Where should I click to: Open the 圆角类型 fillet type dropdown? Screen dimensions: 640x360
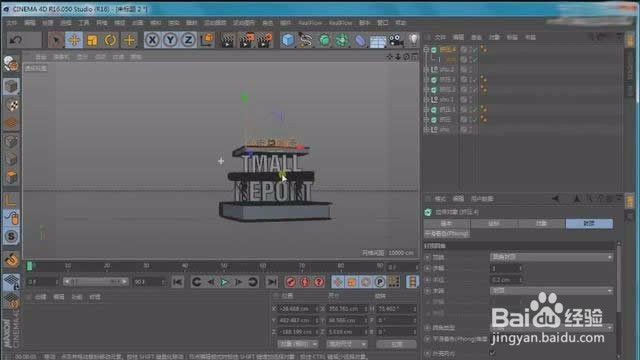coord(551,328)
